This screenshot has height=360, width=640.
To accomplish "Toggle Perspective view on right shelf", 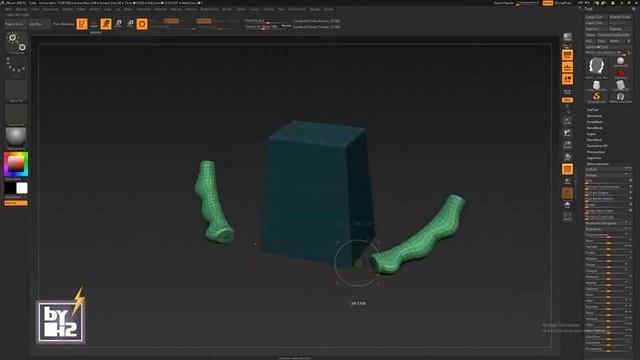I will pos(567,55).
